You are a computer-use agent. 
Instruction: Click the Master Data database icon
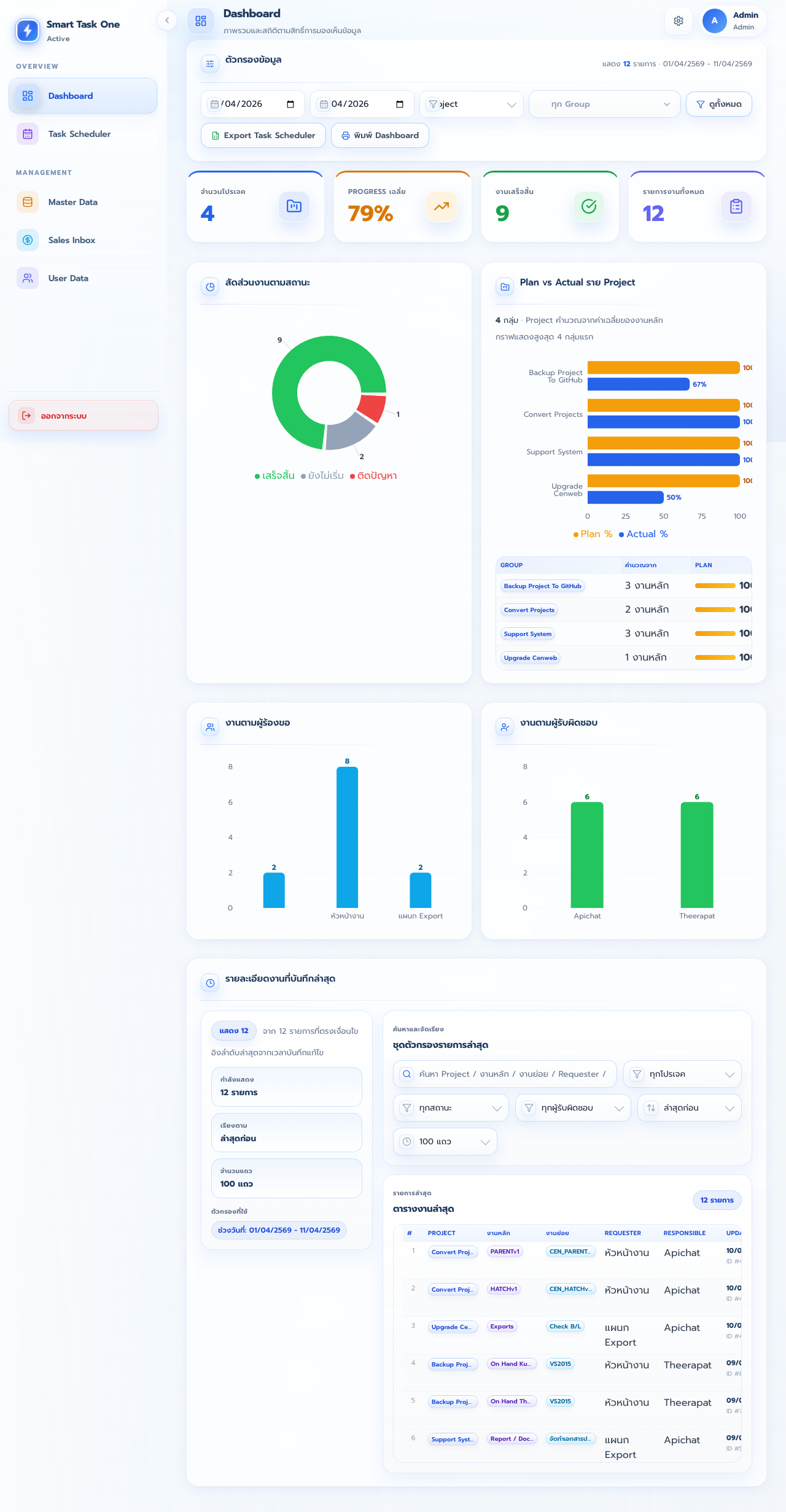click(x=28, y=202)
